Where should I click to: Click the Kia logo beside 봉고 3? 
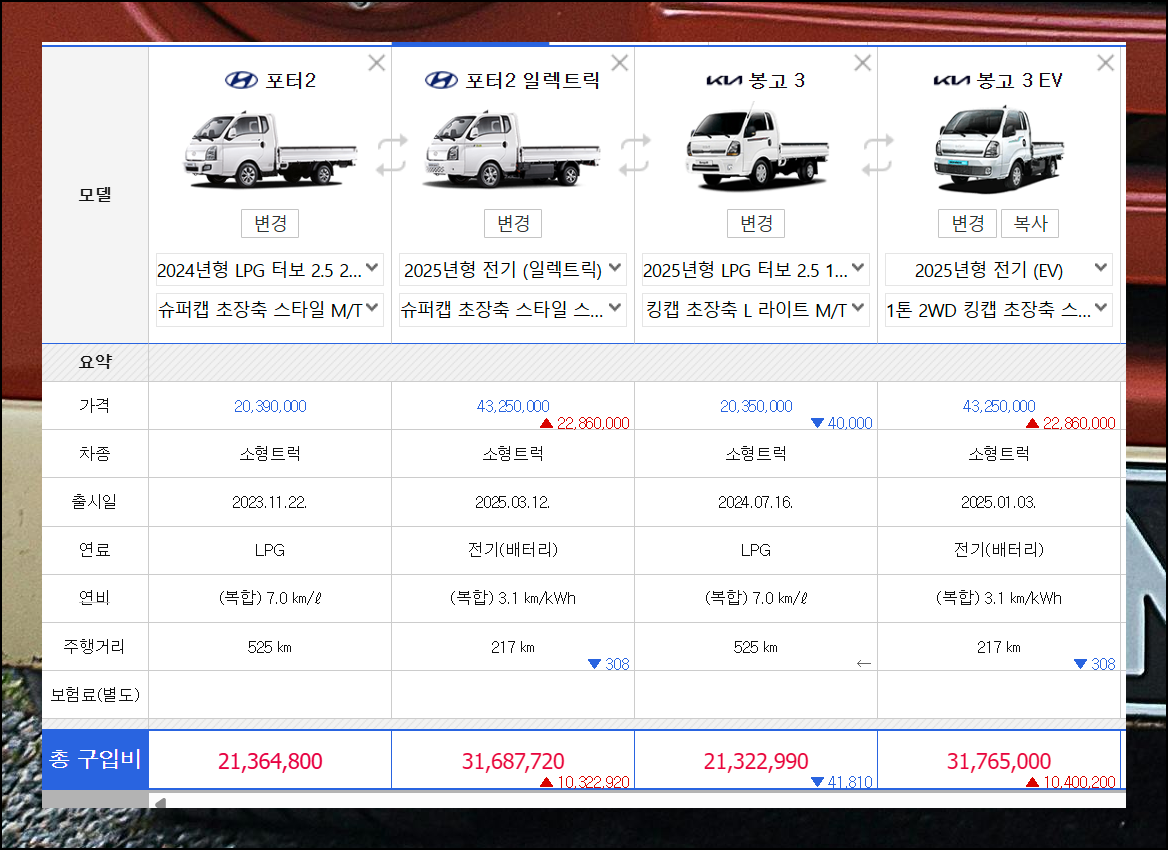pyautogui.click(x=724, y=80)
